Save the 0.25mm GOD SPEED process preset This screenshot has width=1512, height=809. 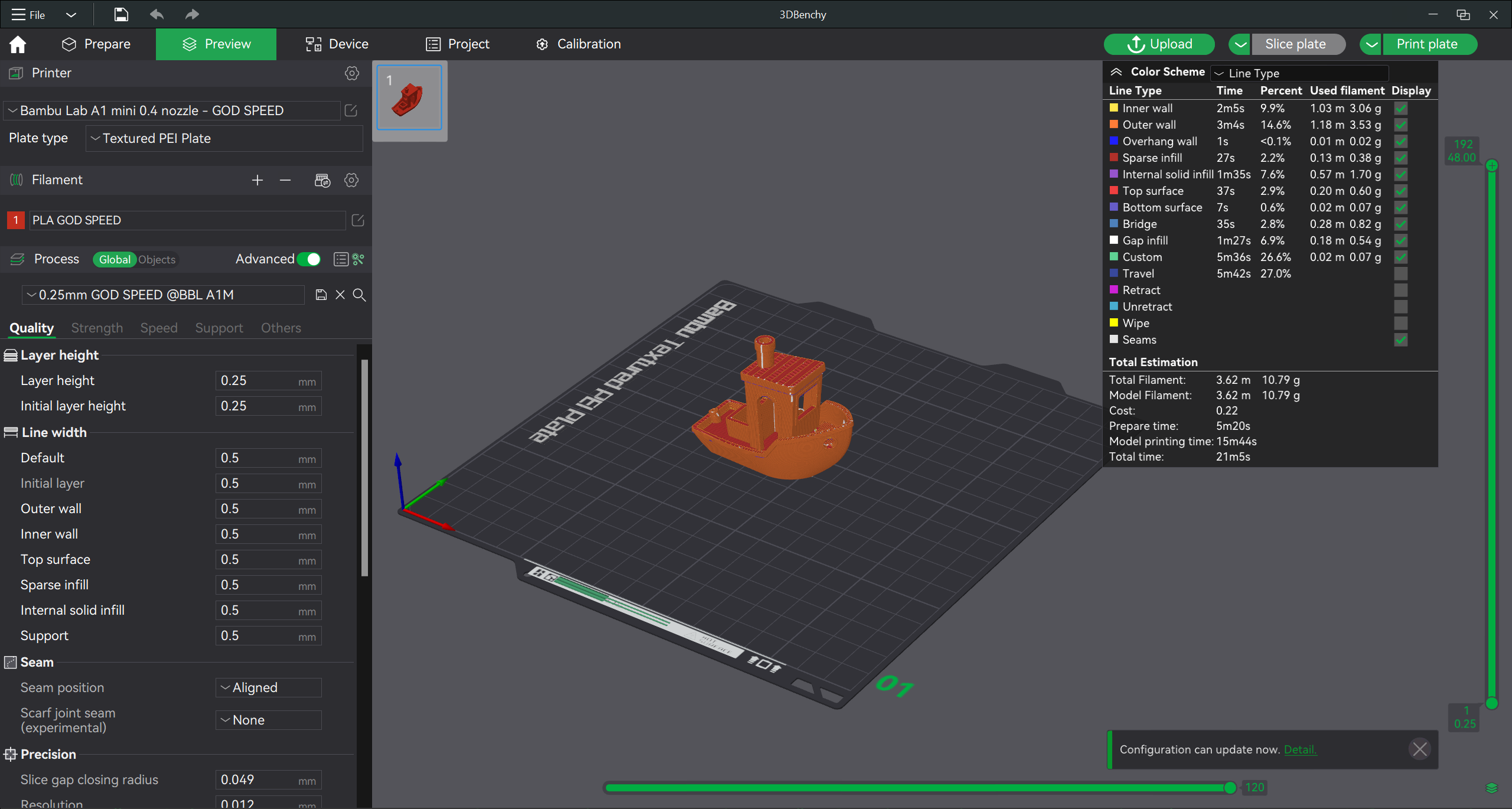(321, 295)
